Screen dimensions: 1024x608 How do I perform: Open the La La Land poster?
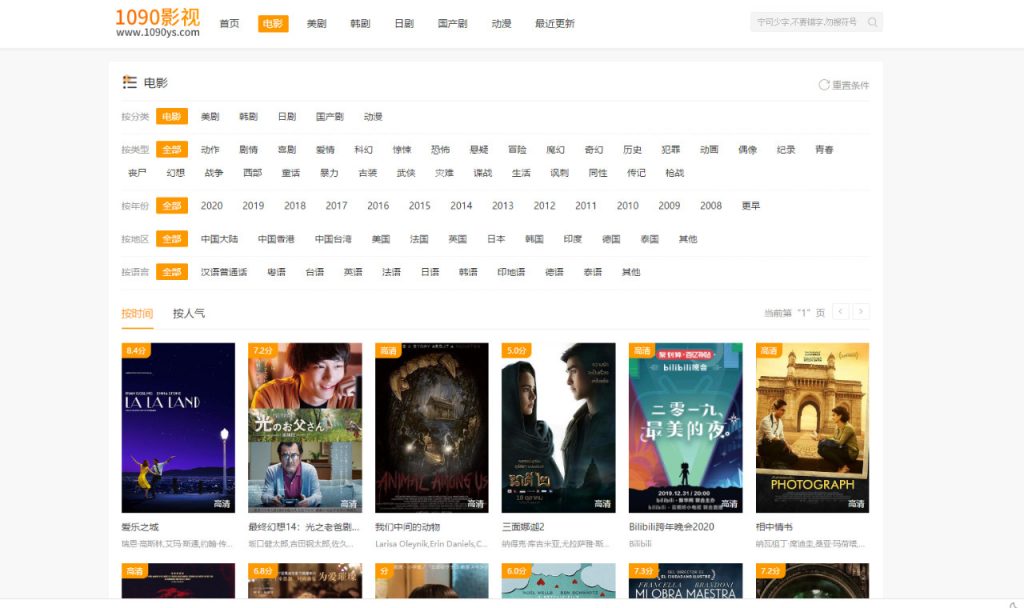point(178,428)
